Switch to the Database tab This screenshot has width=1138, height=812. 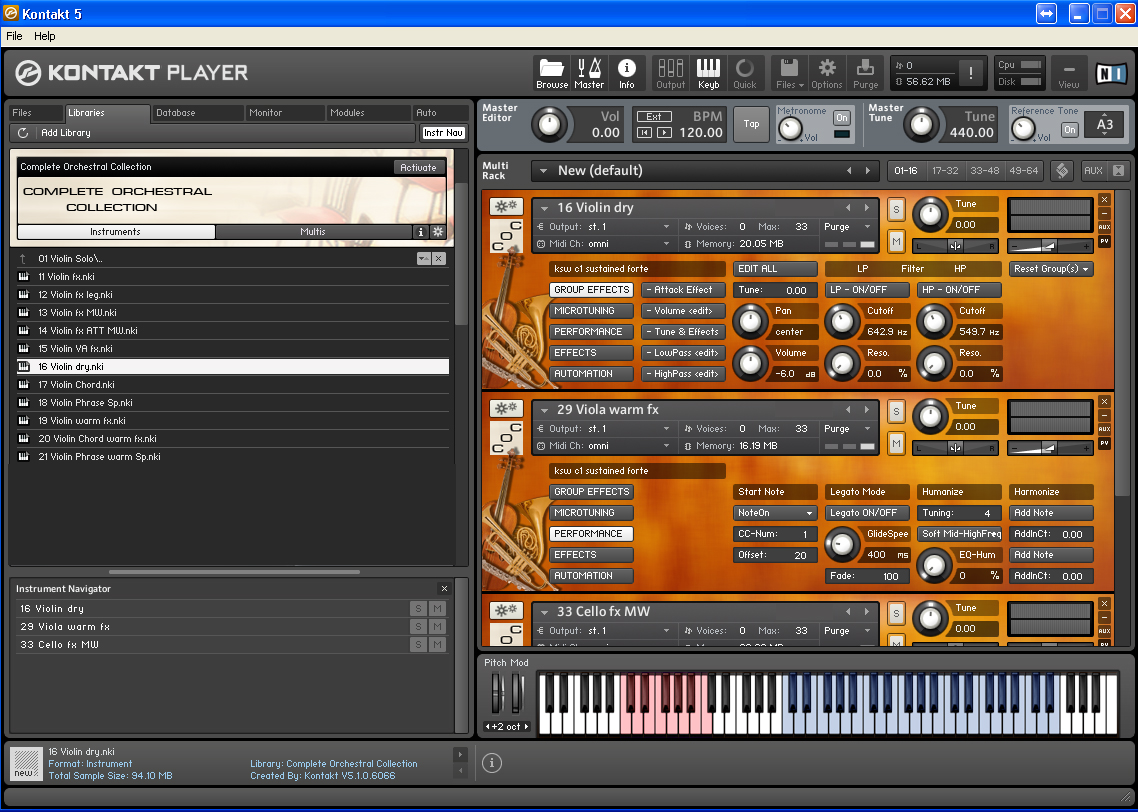[x=197, y=113]
